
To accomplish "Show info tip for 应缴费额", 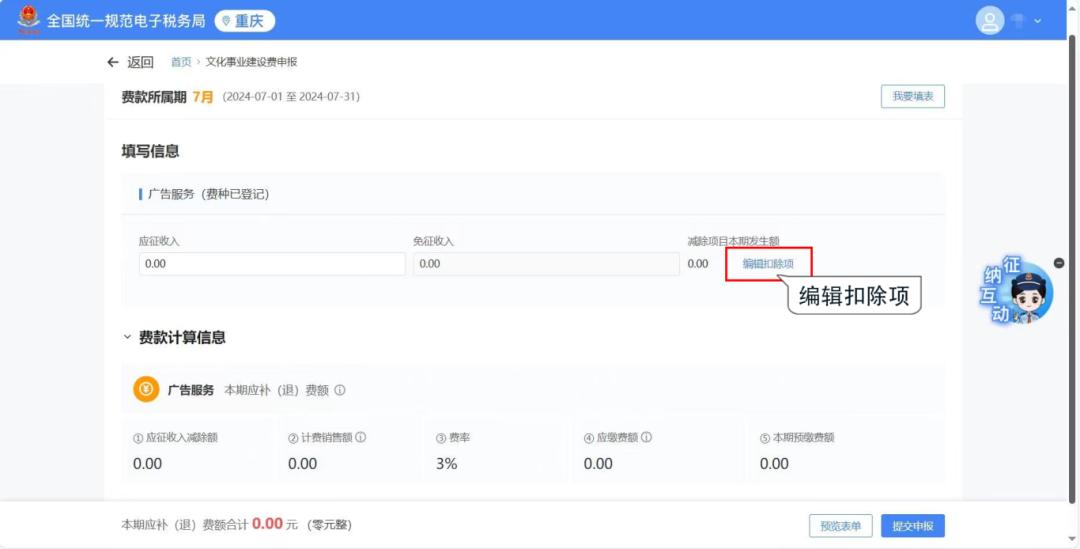I will (647, 437).
